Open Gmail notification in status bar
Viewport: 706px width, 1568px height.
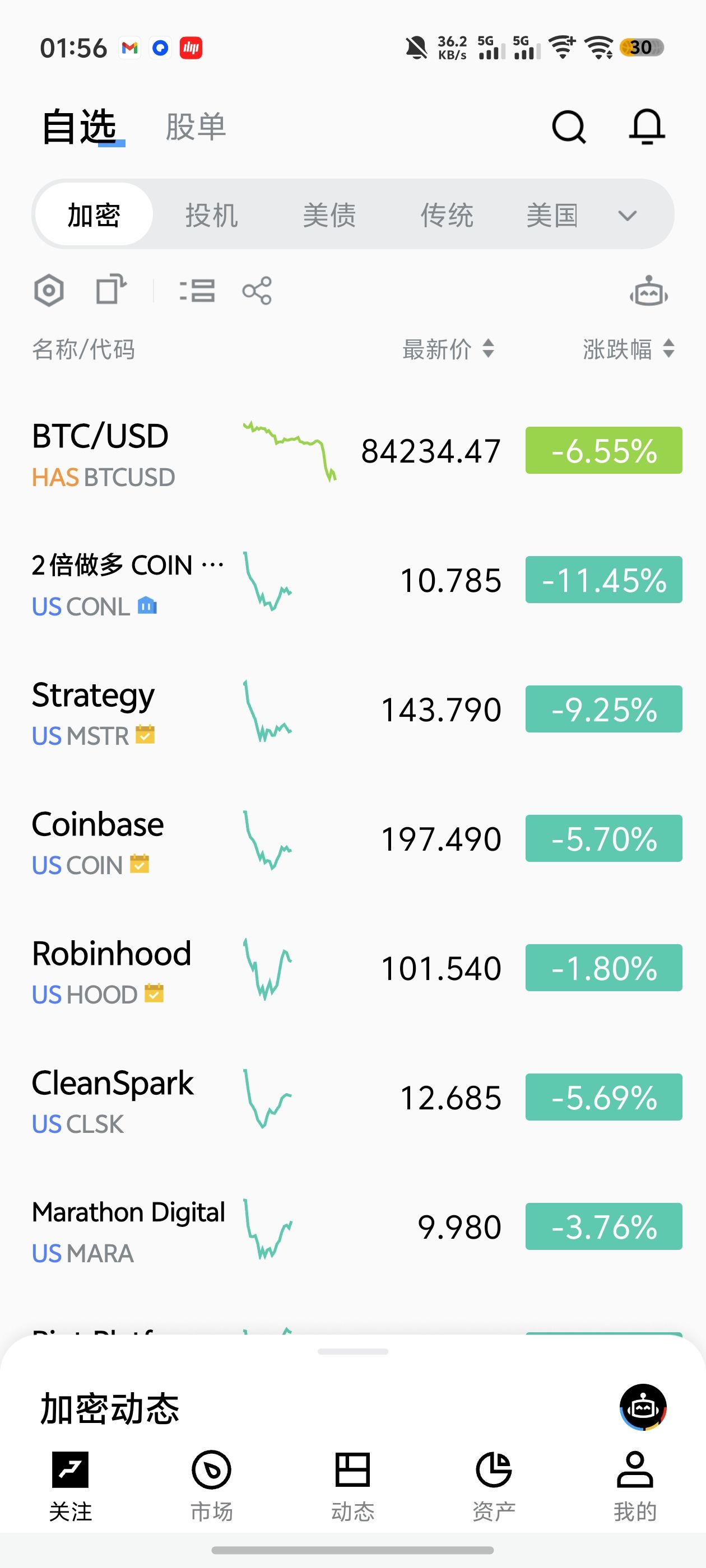pyautogui.click(x=130, y=48)
